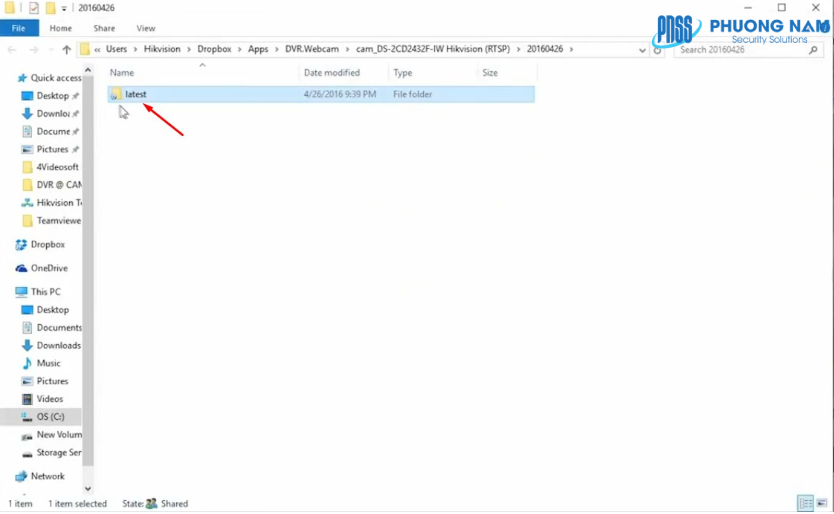Screen dimensions: 834x514
Task: Click the Up one level arrow
Action: [x=67, y=49]
